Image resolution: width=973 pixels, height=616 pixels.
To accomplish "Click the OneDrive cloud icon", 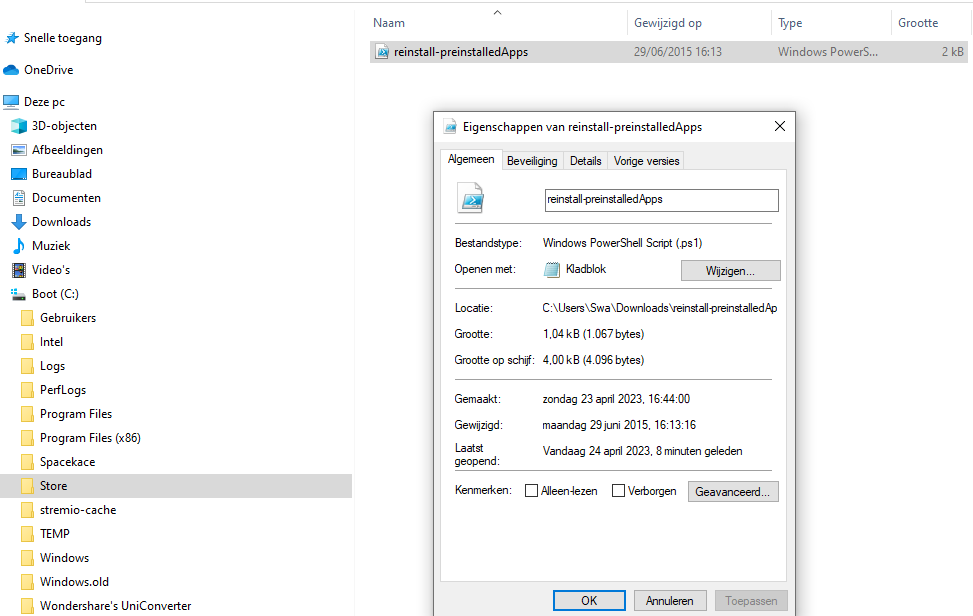I will 11,70.
